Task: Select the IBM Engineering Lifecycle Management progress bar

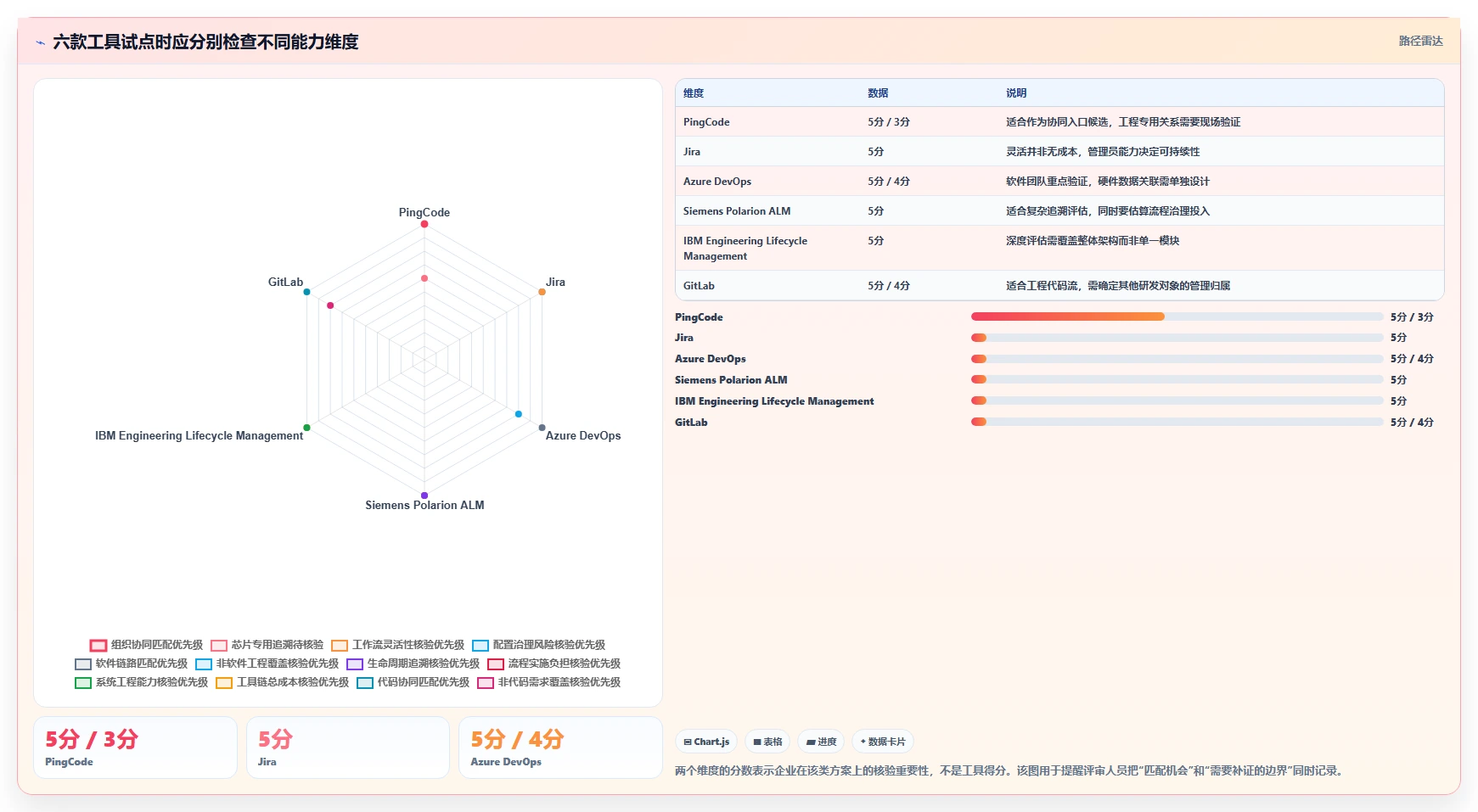Action: tap(1177, 400)
